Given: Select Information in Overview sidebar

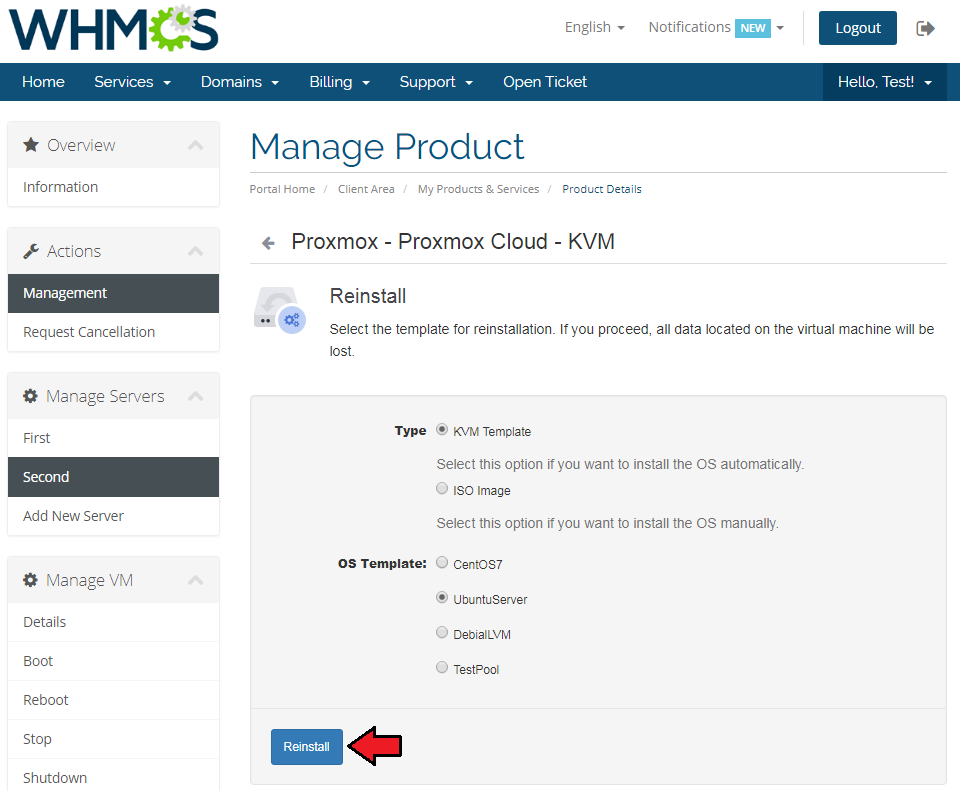Looking at the screenshot, I should [x=113, y=187].
